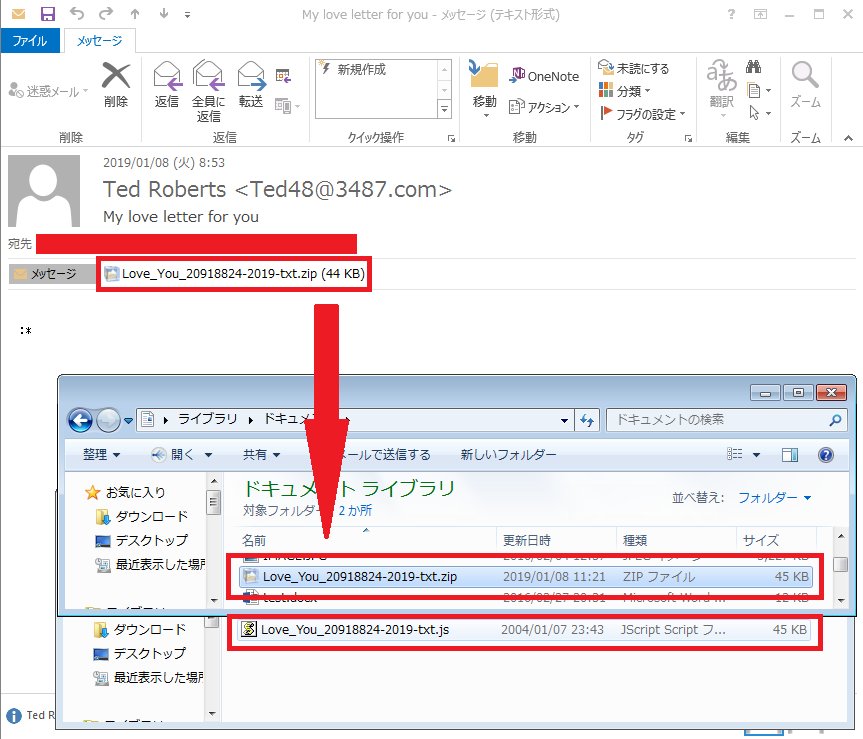Open the quick access toolbar customize dropdown

click(x=188, y=15)
